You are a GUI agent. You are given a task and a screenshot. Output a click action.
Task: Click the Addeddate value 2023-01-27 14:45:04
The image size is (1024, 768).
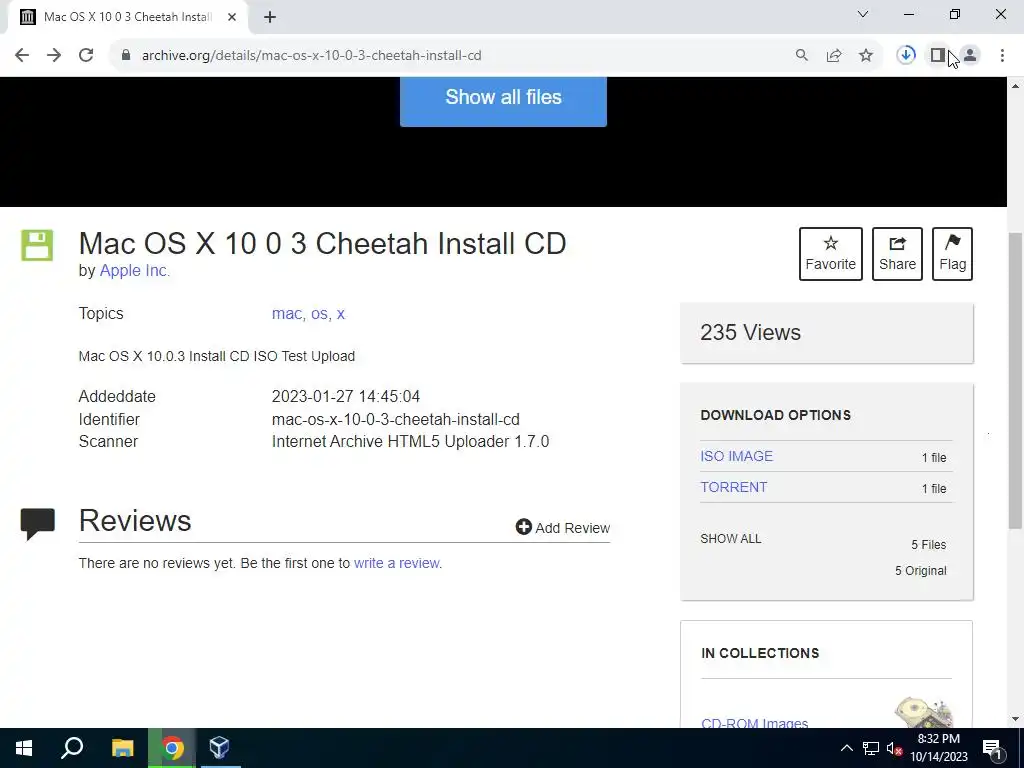click(345, 396)
